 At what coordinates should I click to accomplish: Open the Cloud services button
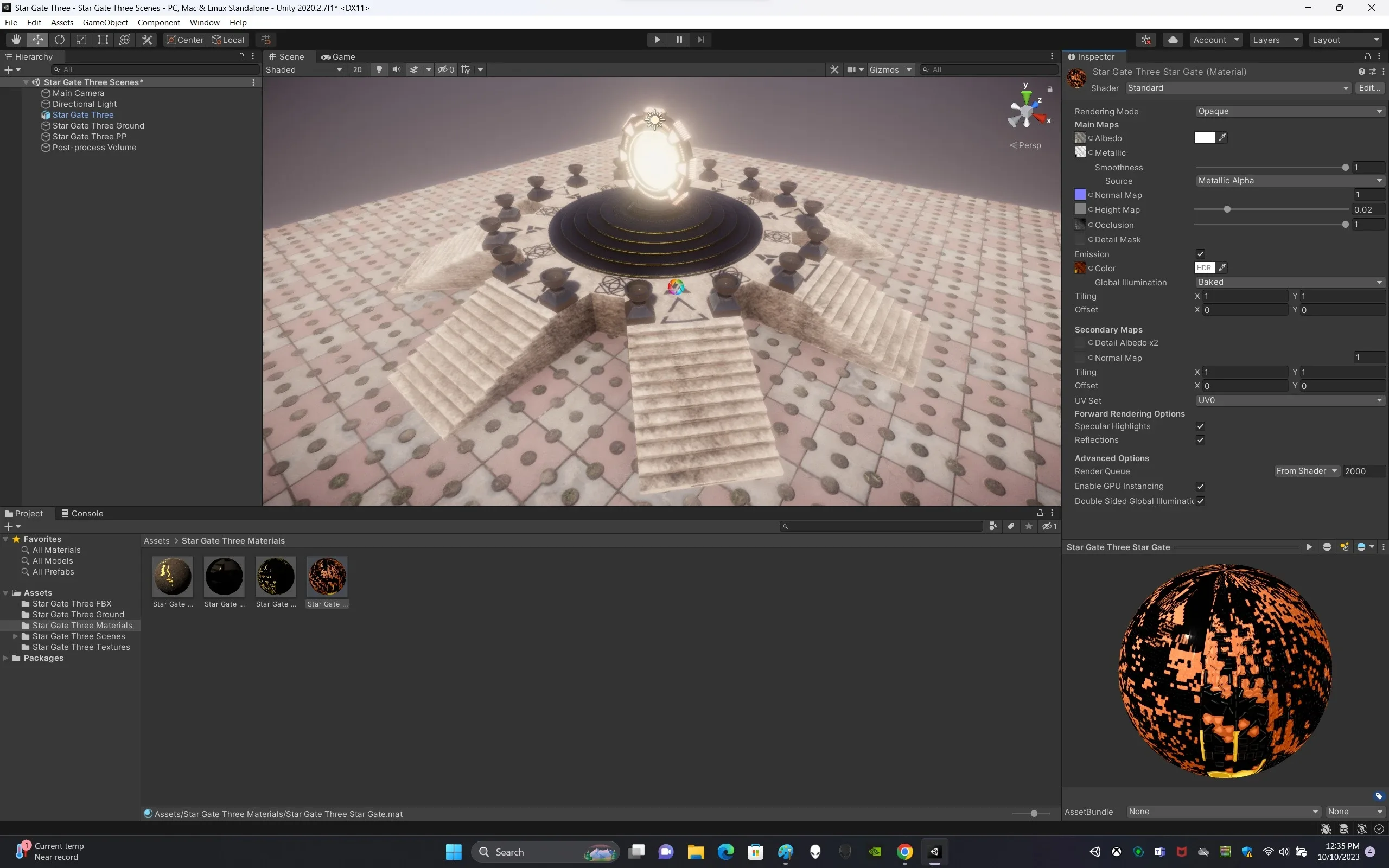1173,40
